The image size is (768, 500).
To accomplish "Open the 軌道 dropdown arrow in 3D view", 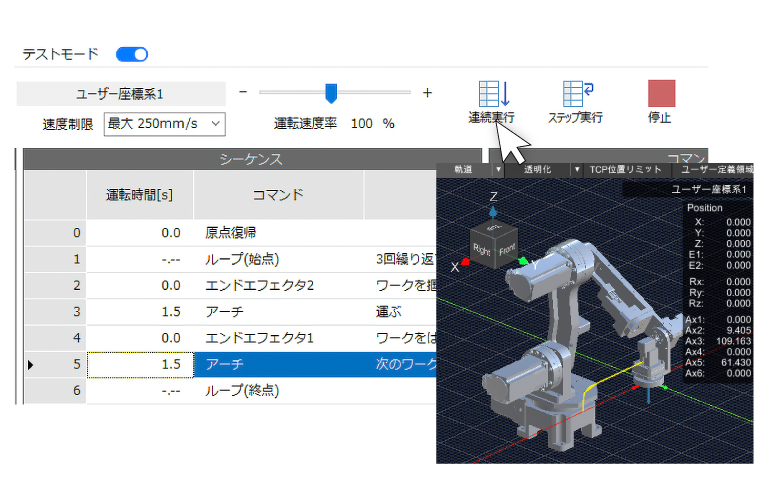I will coord(499,169).
